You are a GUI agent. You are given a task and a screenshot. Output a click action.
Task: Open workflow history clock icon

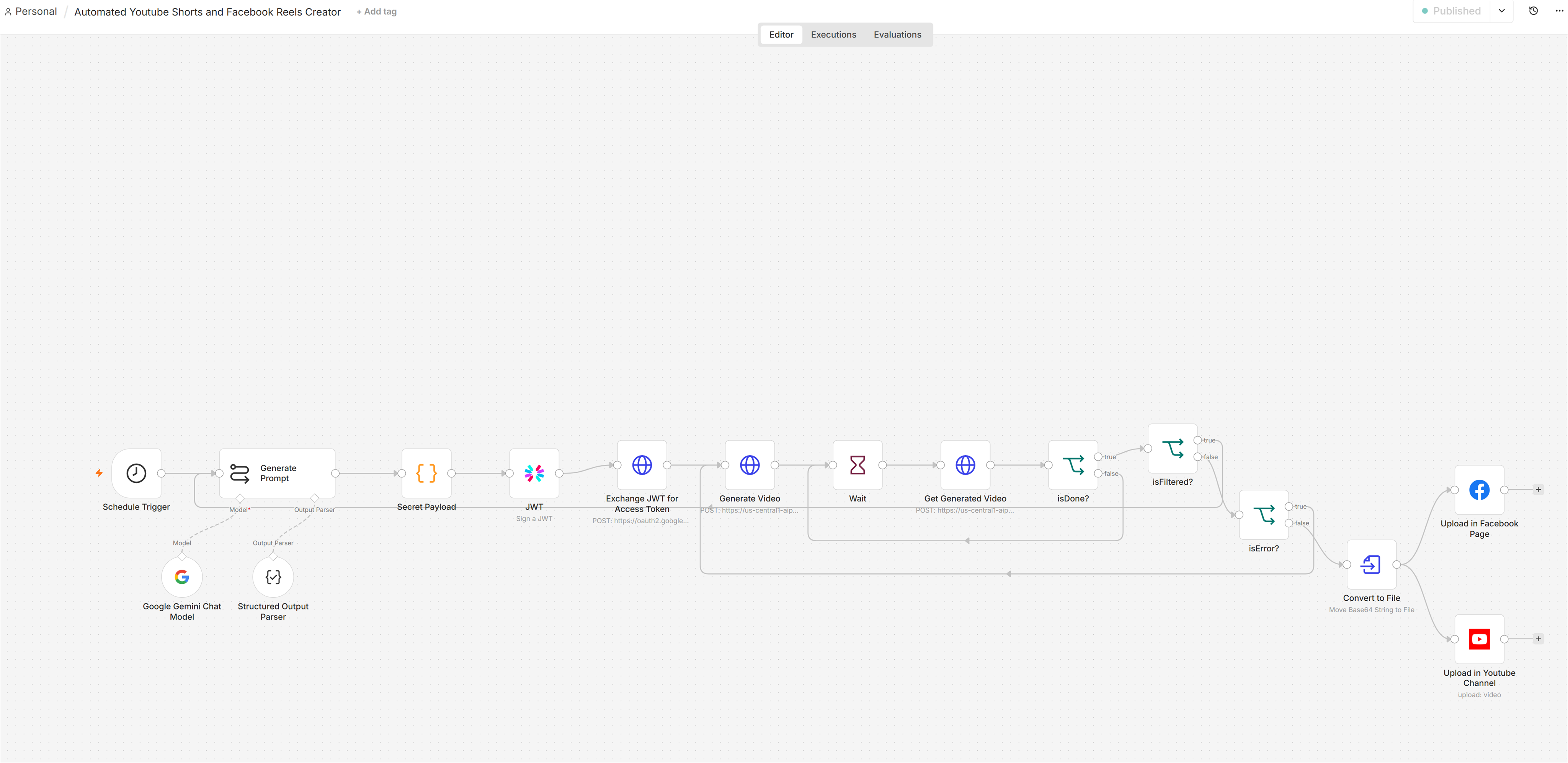click(1533, 11)
